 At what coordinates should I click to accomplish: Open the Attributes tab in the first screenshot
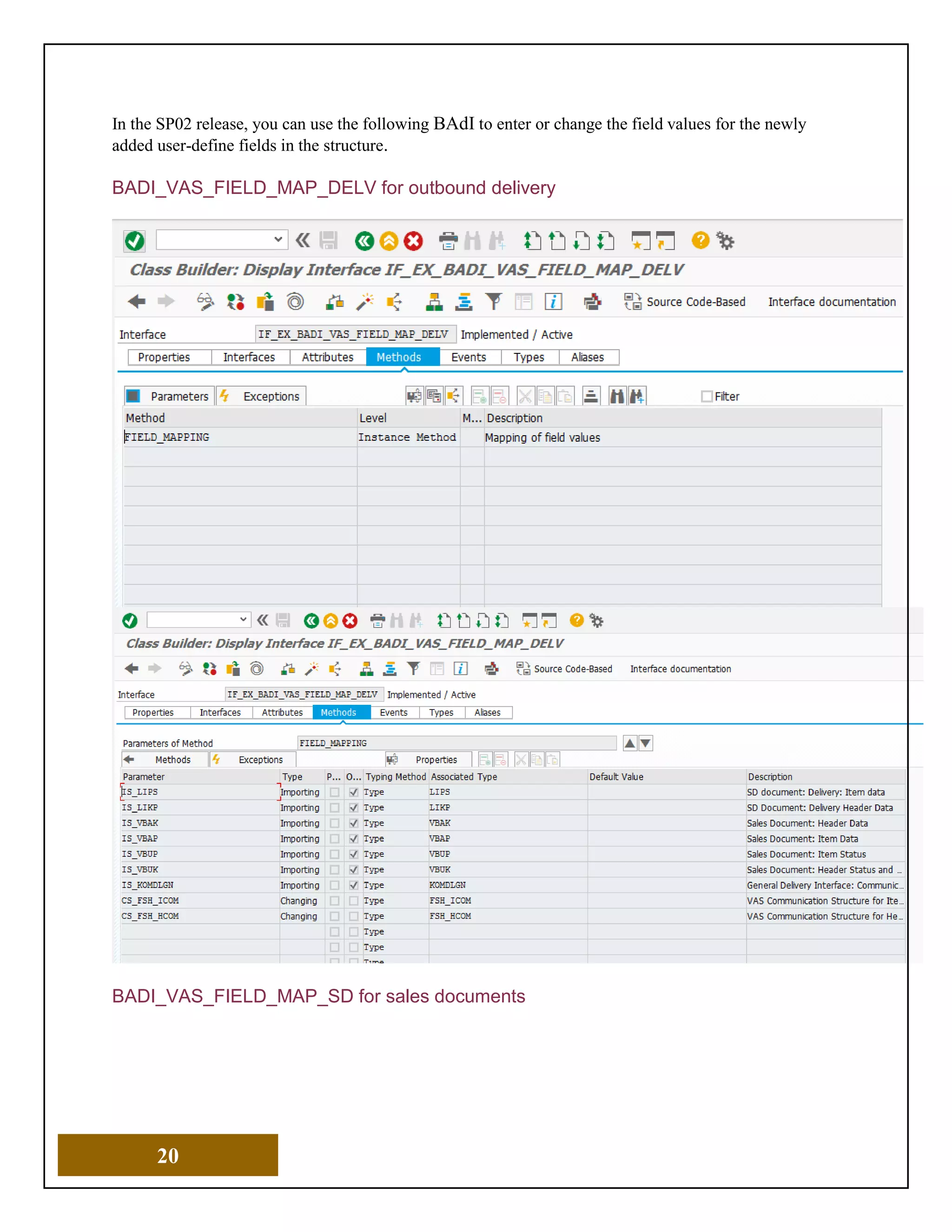328,357
